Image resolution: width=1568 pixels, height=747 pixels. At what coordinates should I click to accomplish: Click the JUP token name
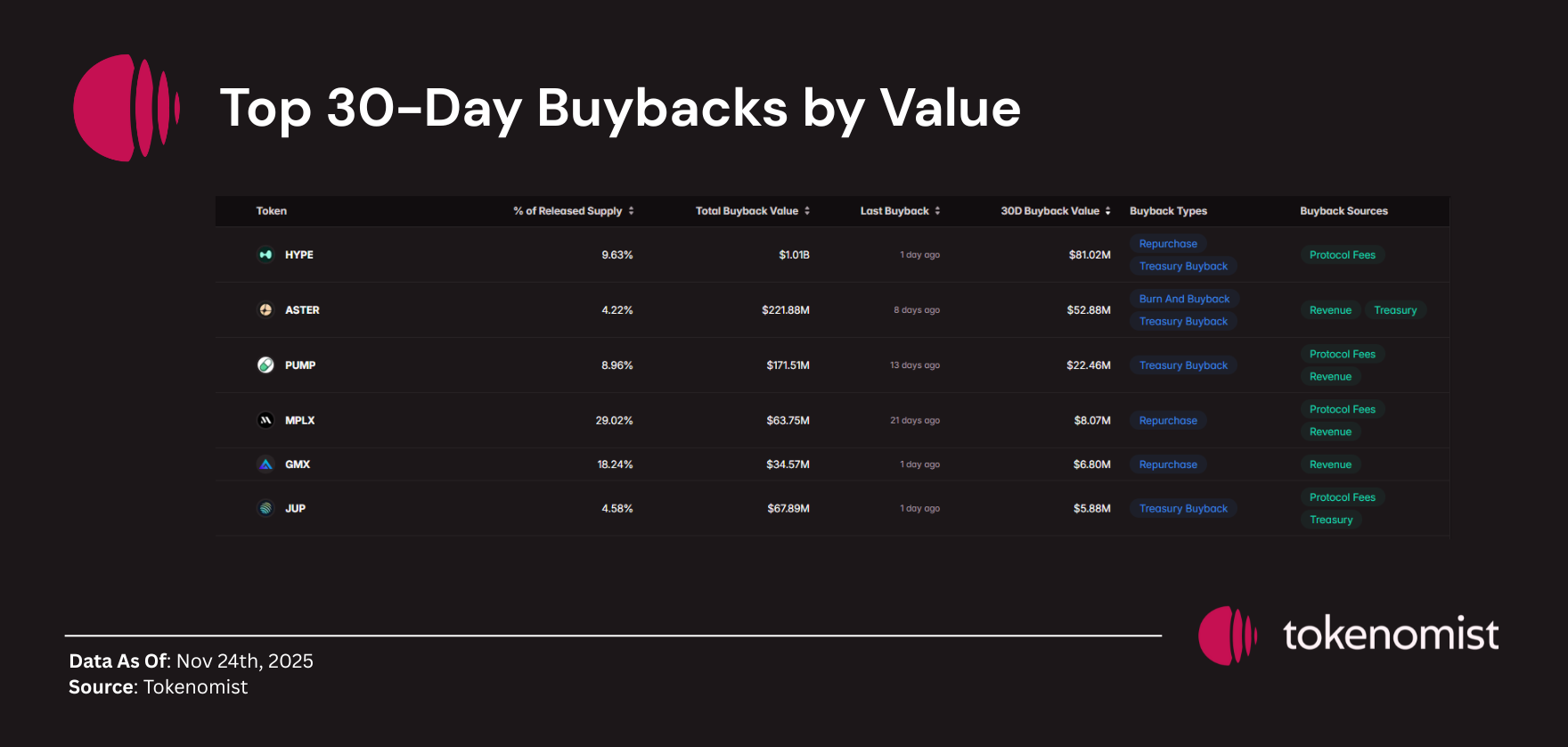pos(295,509)
